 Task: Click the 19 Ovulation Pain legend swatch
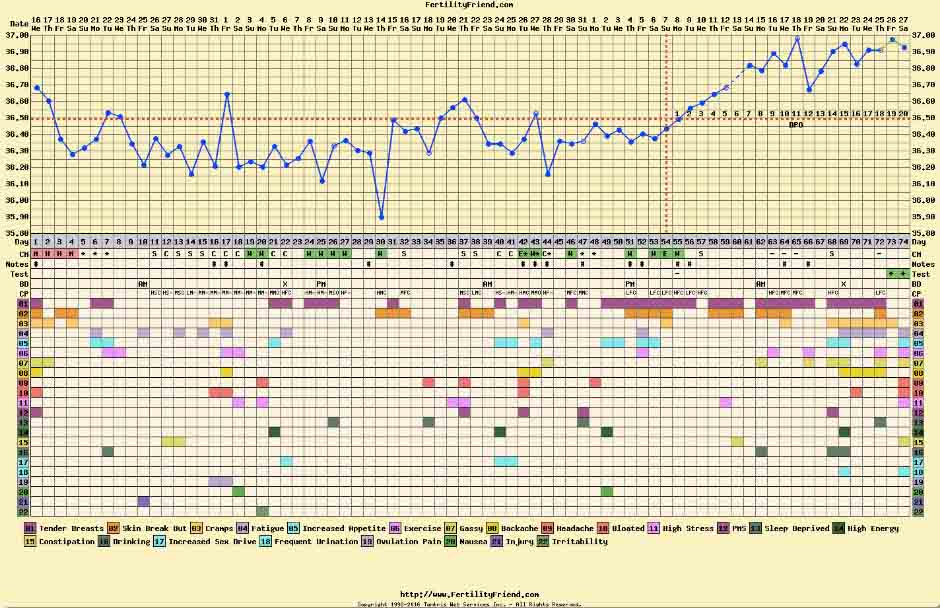367,541
